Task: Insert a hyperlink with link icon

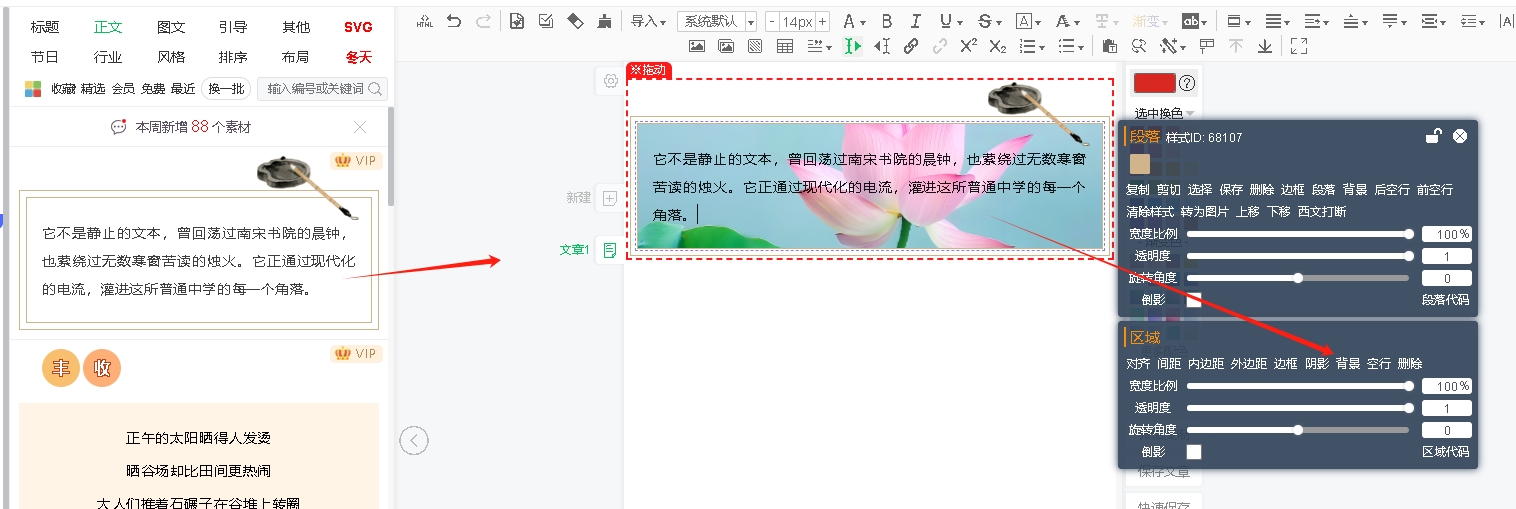Action: click(910, 46)
